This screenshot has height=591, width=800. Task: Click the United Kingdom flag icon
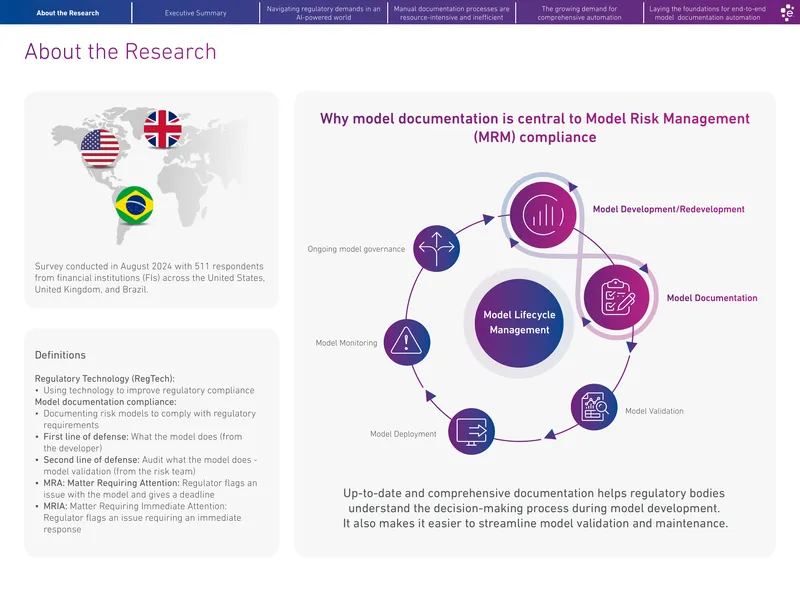162,129
